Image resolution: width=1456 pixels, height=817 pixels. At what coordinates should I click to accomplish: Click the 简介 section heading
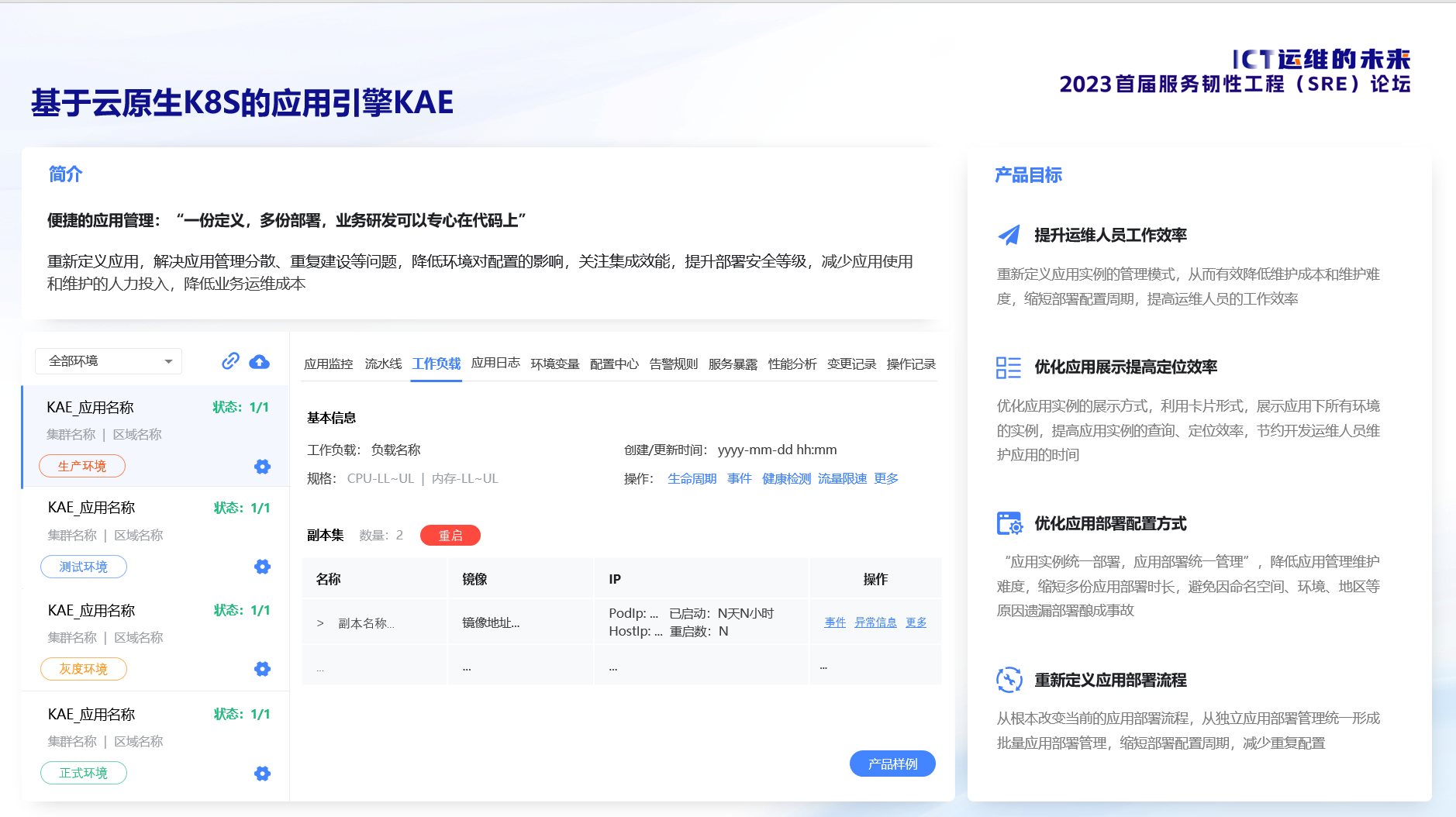65,174
